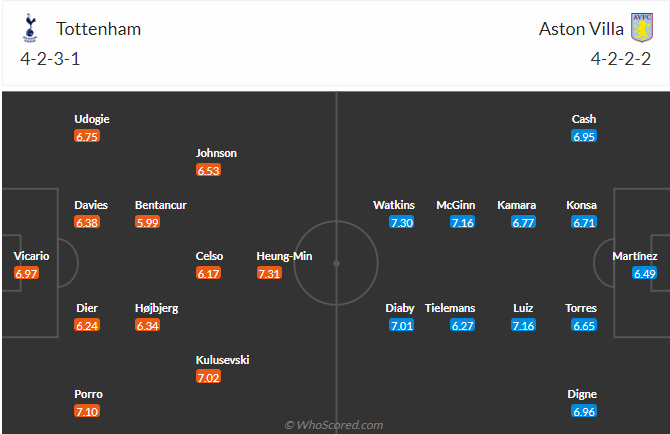
Task: Click Porro's 7.10 rating badge
Action: pyautogui.click(x=87, y=411)
